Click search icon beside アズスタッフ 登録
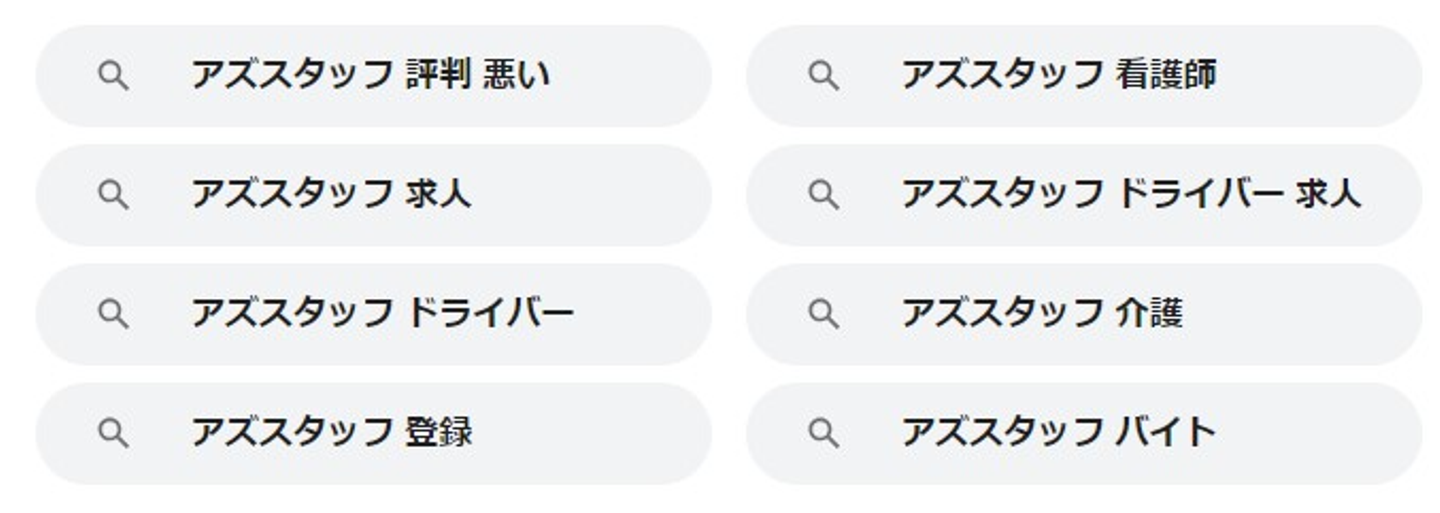 point(113,433)
